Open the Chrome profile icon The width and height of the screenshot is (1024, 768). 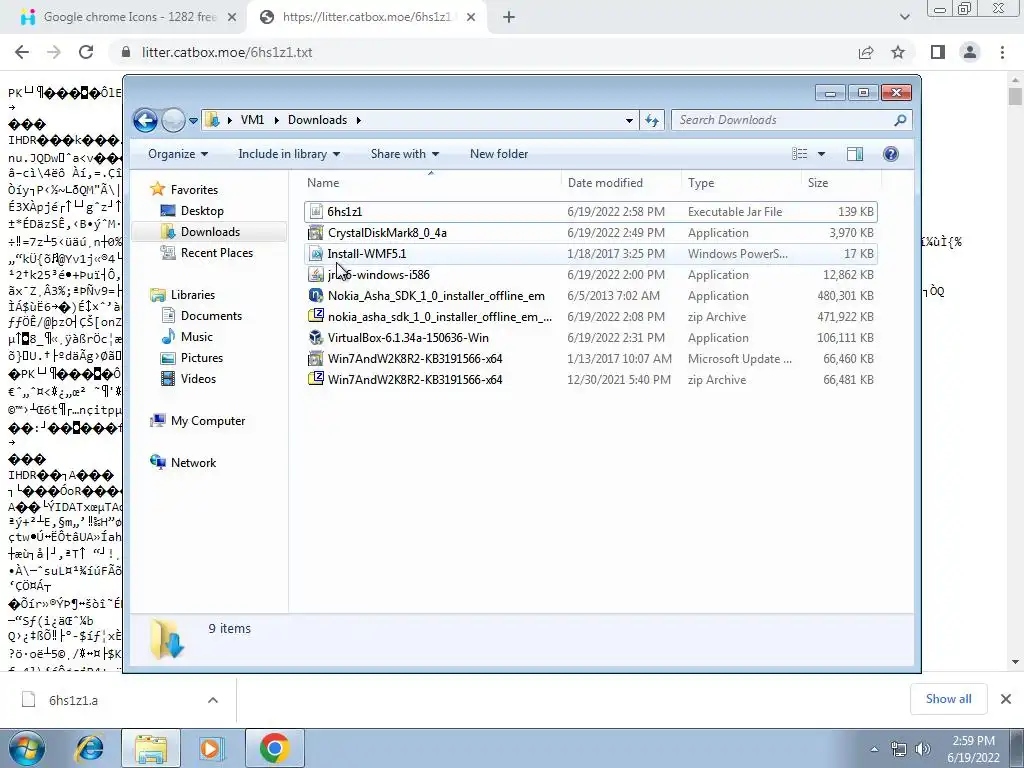[970, 52]
